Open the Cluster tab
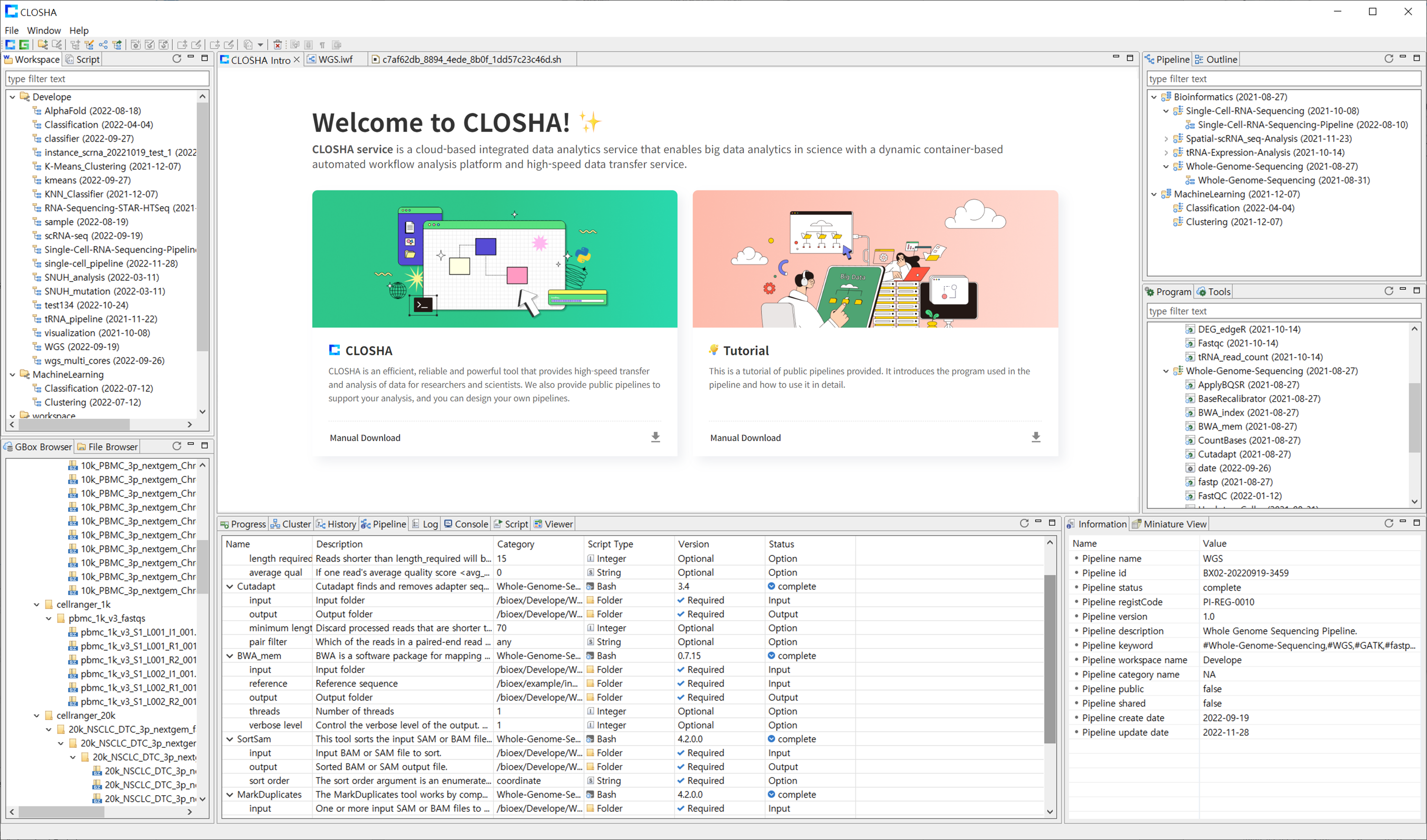 pyautogui.click(x=290, y=524)
